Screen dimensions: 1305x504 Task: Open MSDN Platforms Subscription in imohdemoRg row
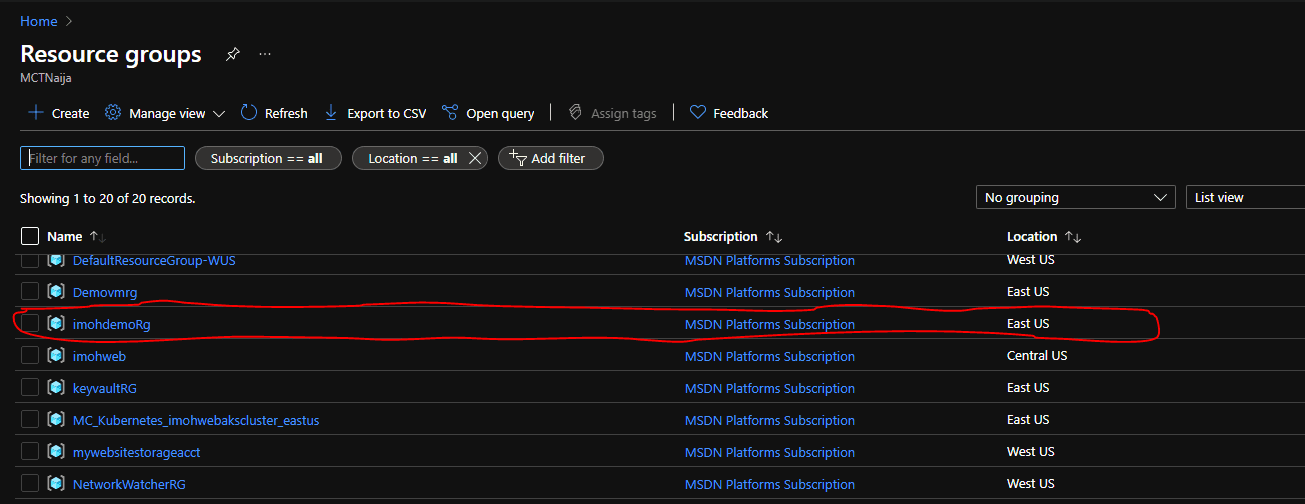click(x=770, y=324)
